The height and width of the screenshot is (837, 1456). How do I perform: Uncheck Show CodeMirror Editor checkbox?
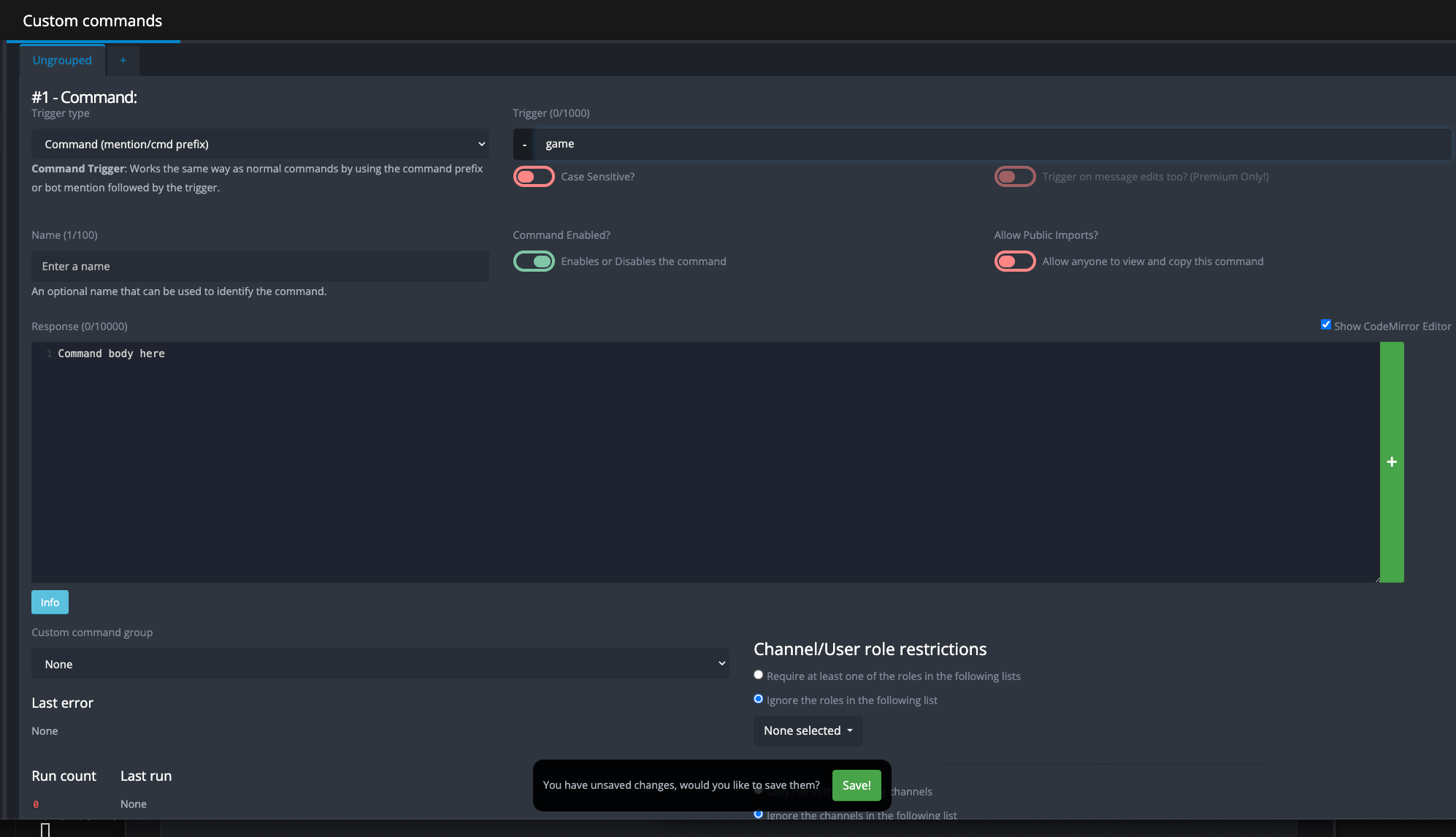1326,325
